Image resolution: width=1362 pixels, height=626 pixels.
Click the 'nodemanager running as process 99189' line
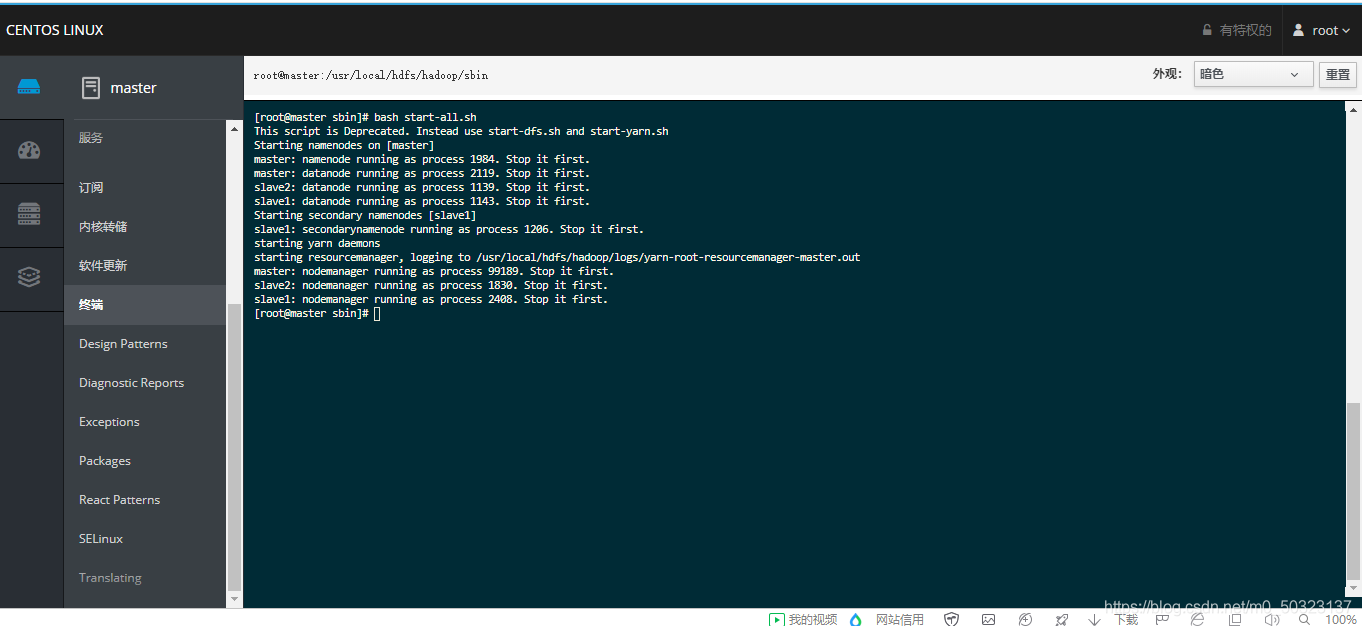(x=434, y=271)
